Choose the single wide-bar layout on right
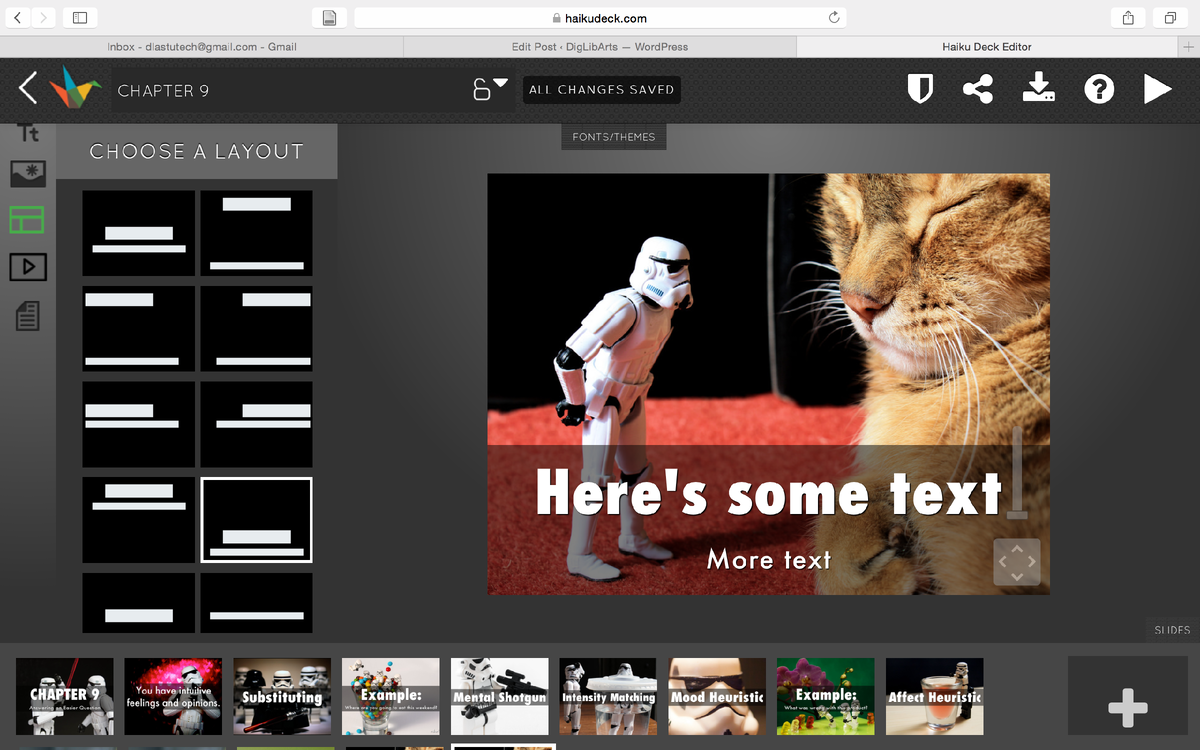This screenshot has width=1200, height=750. pos(257,603)
